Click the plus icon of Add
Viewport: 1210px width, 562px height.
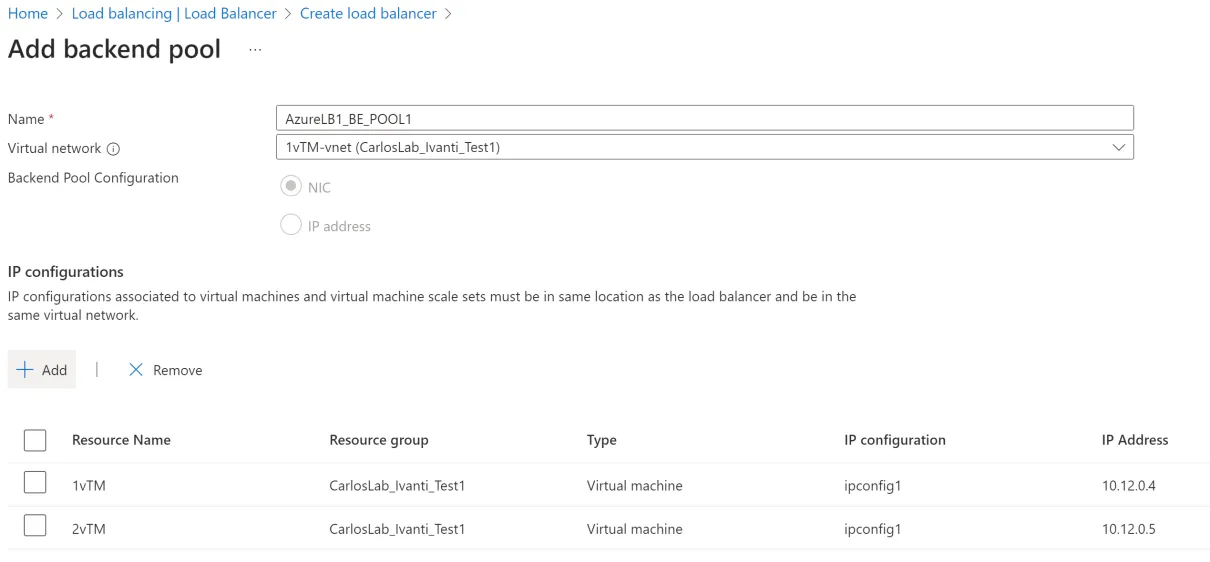(26, 370)
